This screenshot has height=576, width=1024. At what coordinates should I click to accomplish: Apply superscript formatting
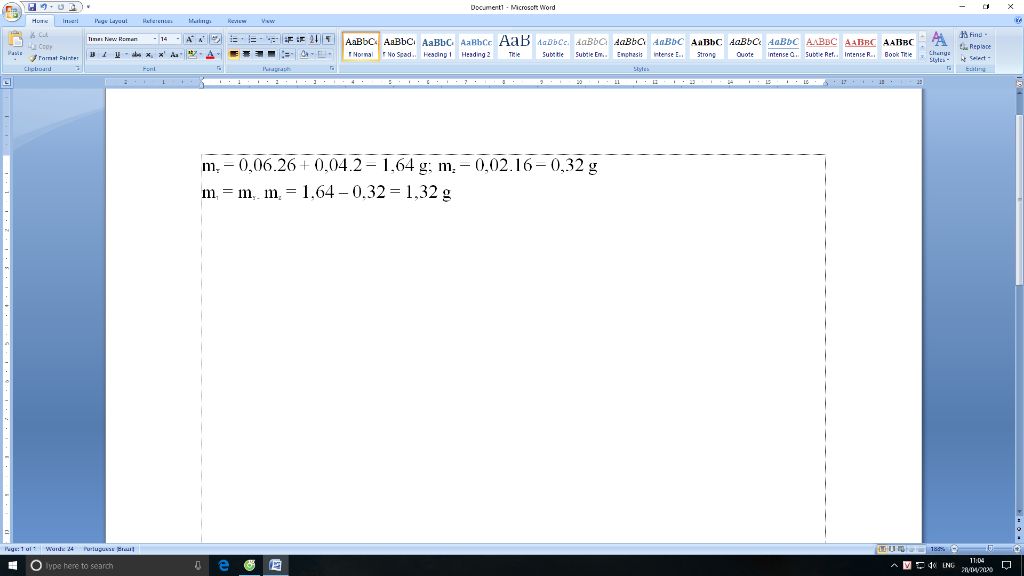(161, 55)
